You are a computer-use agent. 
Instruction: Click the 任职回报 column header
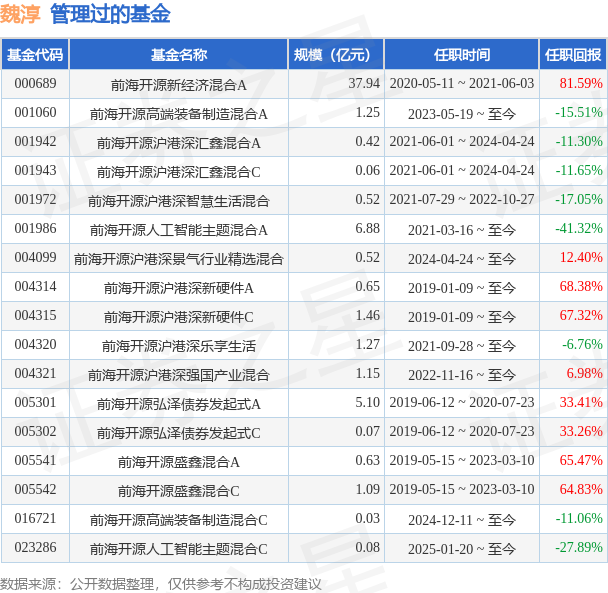coord(573,54)
